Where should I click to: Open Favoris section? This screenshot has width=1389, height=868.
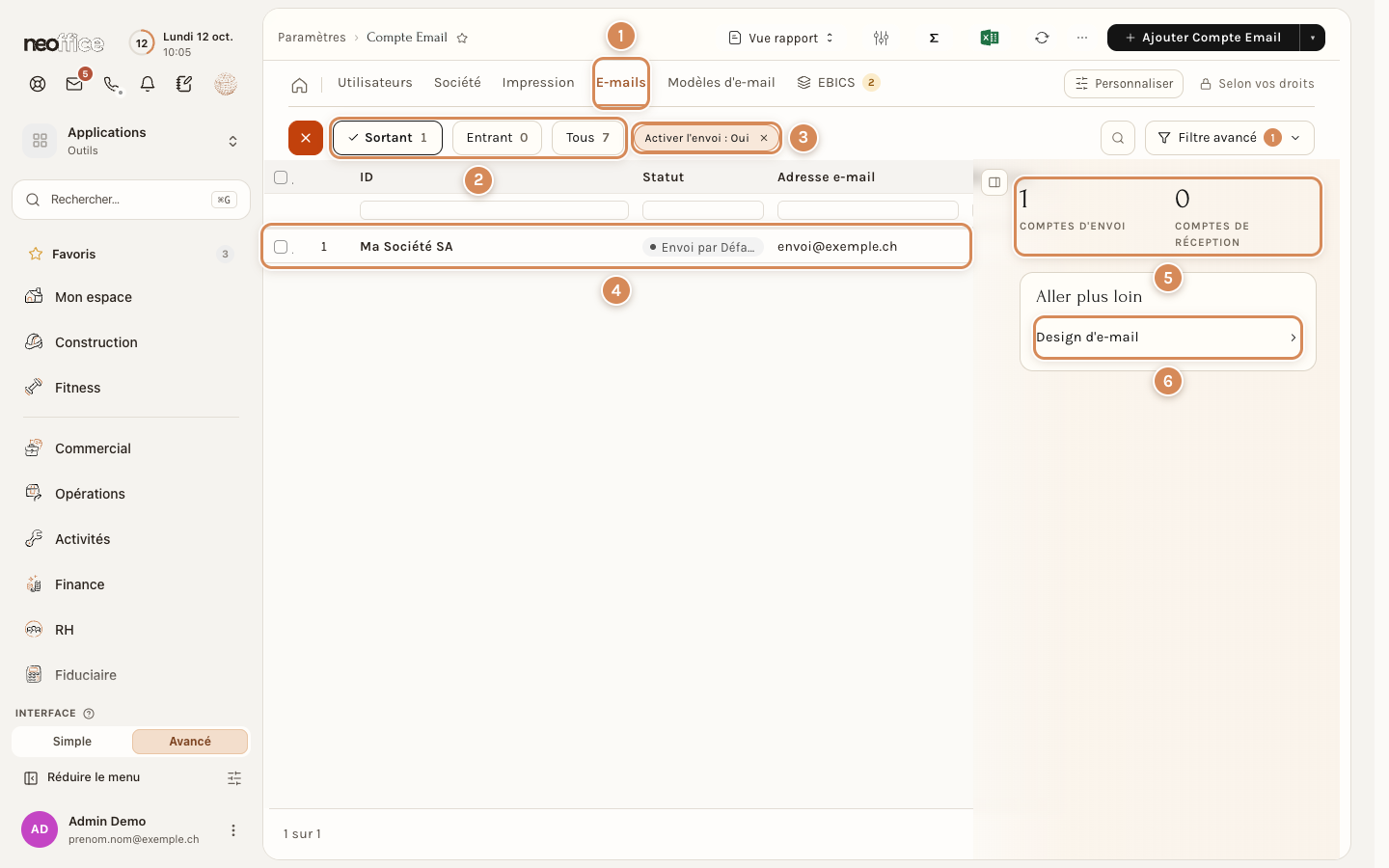(131, 255)
